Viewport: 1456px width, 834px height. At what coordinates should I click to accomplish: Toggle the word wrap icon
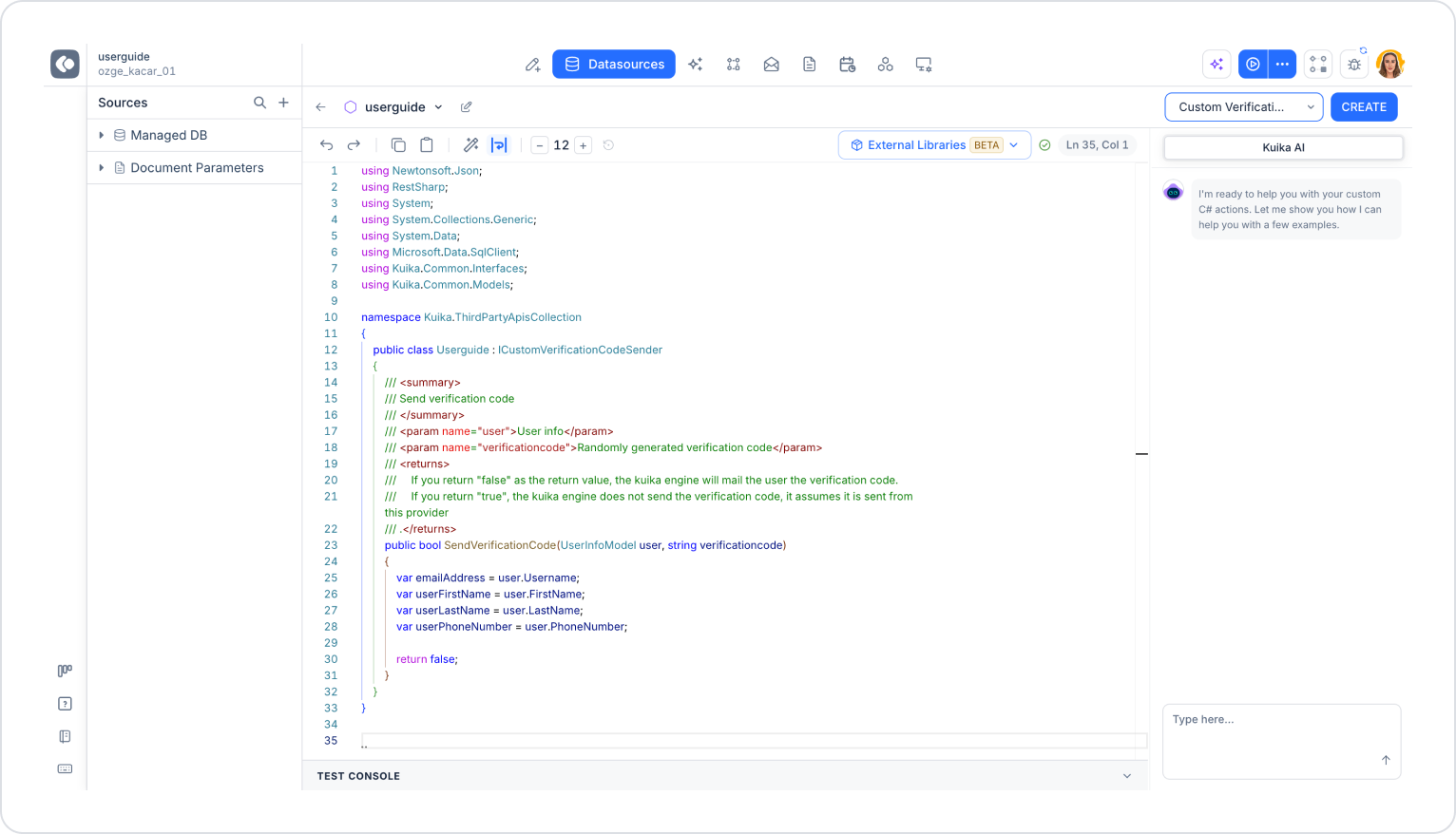499,145
